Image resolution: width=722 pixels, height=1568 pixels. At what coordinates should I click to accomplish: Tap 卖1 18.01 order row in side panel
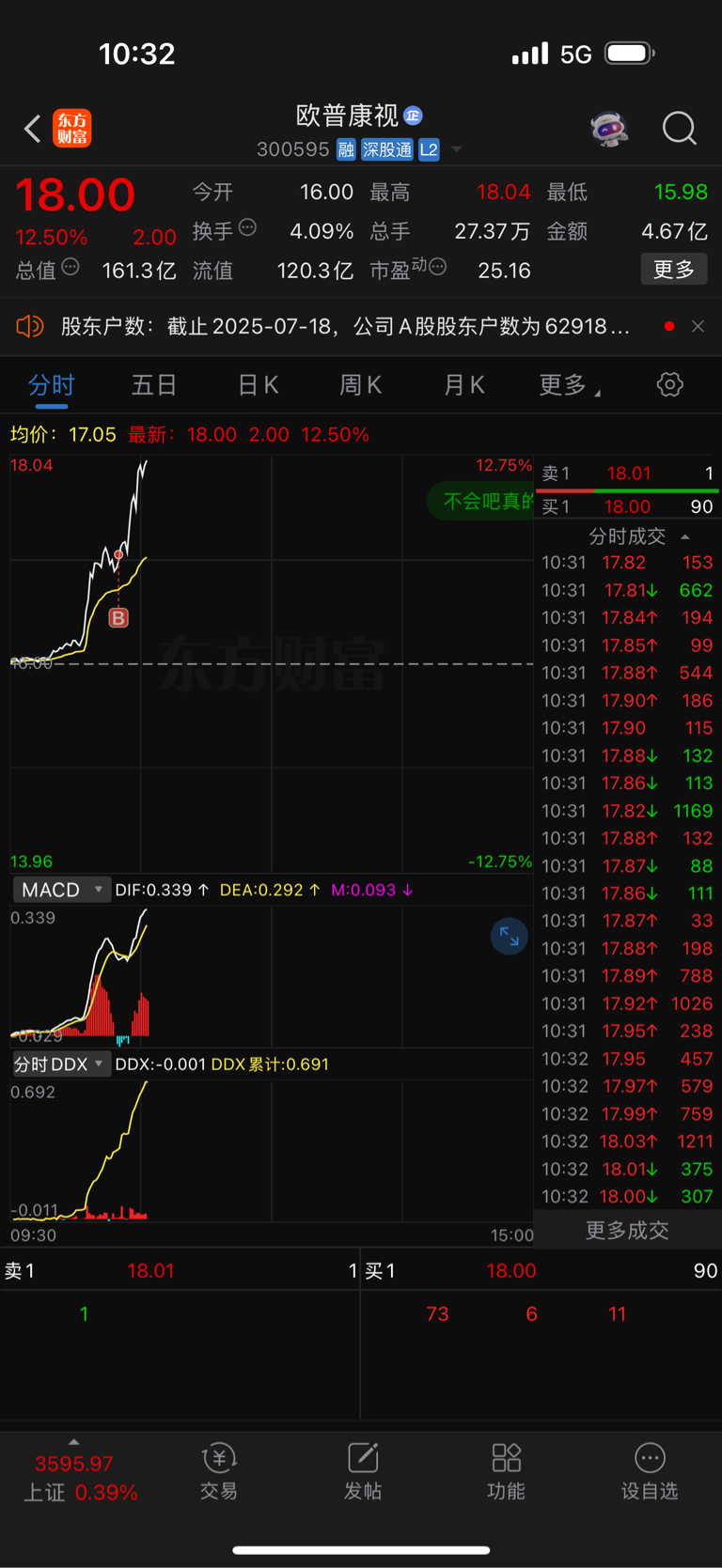(x=628, y=474)
